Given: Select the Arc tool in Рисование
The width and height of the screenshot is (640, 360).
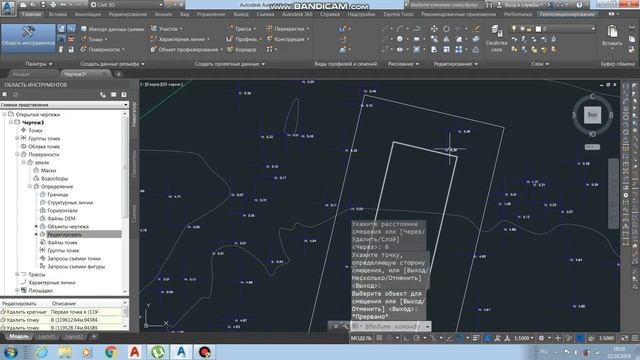Looking at the screenshot, I should coord(400,29).
